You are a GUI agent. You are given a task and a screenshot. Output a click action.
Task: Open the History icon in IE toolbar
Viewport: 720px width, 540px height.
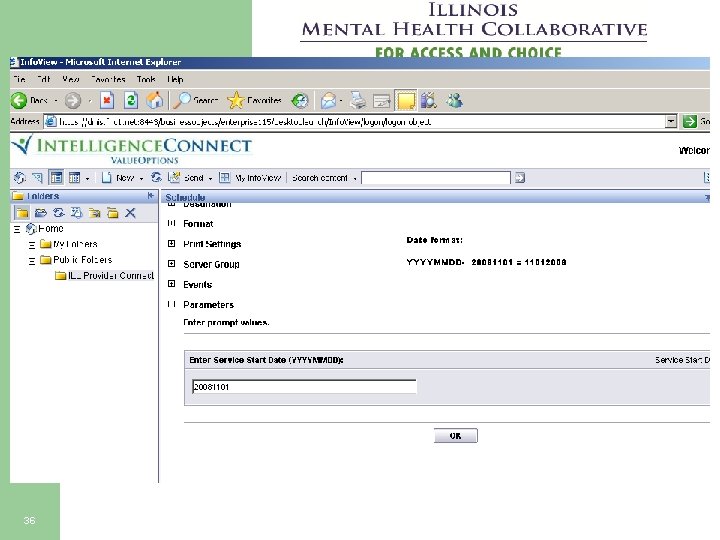300,100
